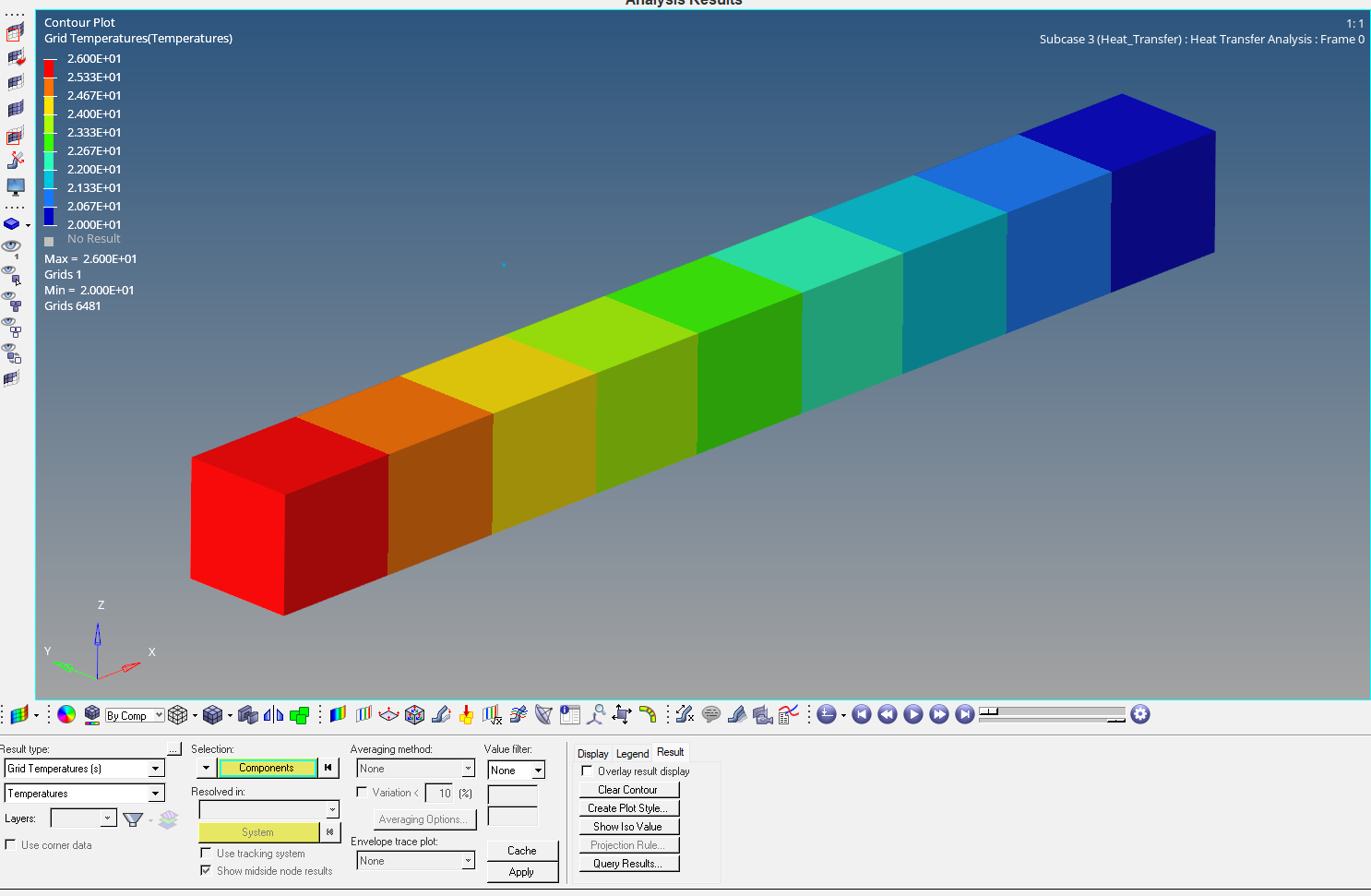This screenshot has height=896, width=1371.
Task: Open the Notes speech-bubble tool
Action: 712,714
